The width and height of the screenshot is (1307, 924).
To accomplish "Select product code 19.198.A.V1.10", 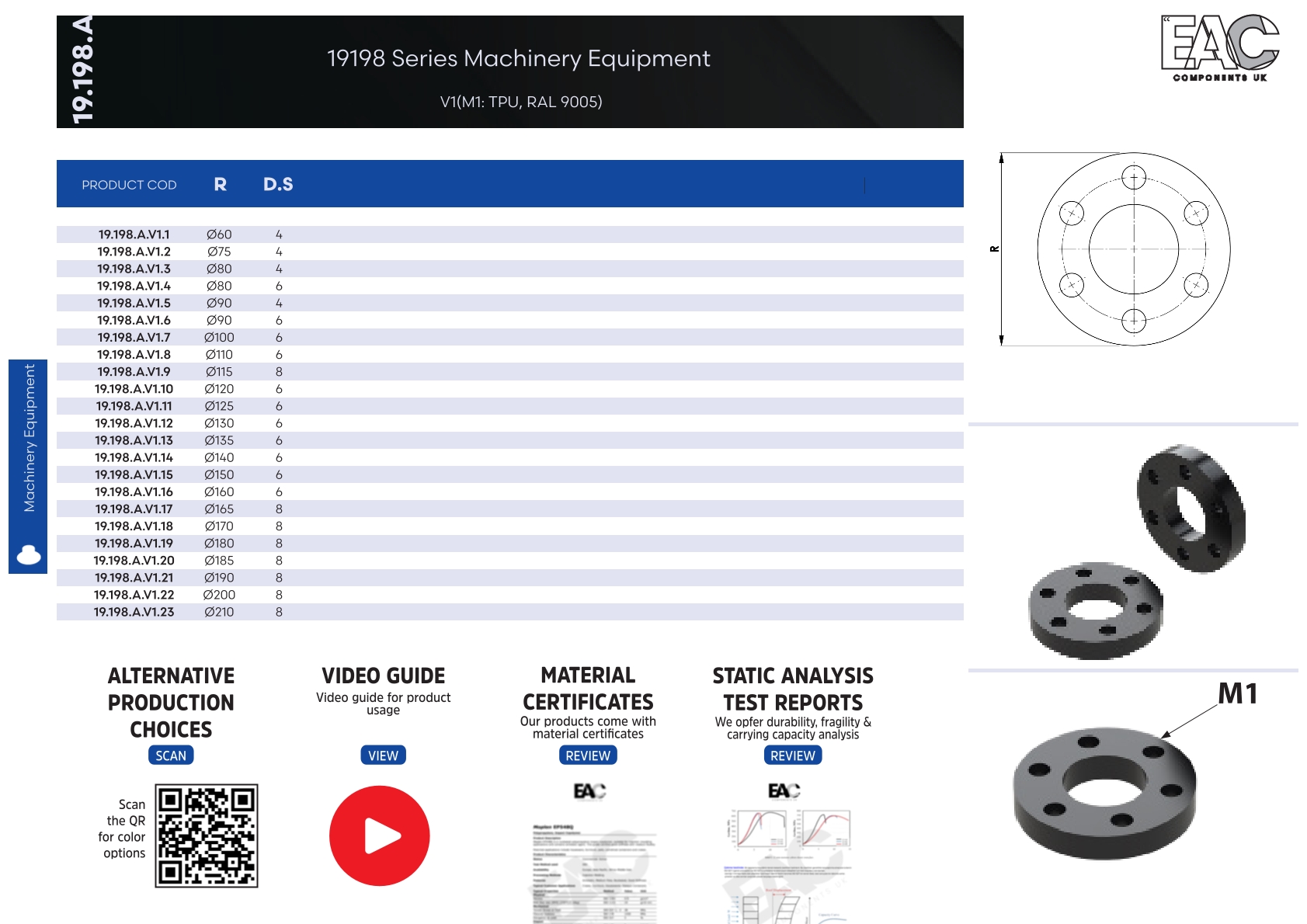I will pos(134,389).
